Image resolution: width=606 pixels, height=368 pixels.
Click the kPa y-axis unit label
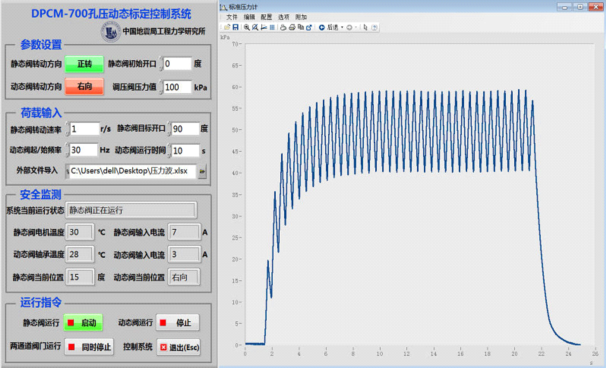tap(225, 37)
